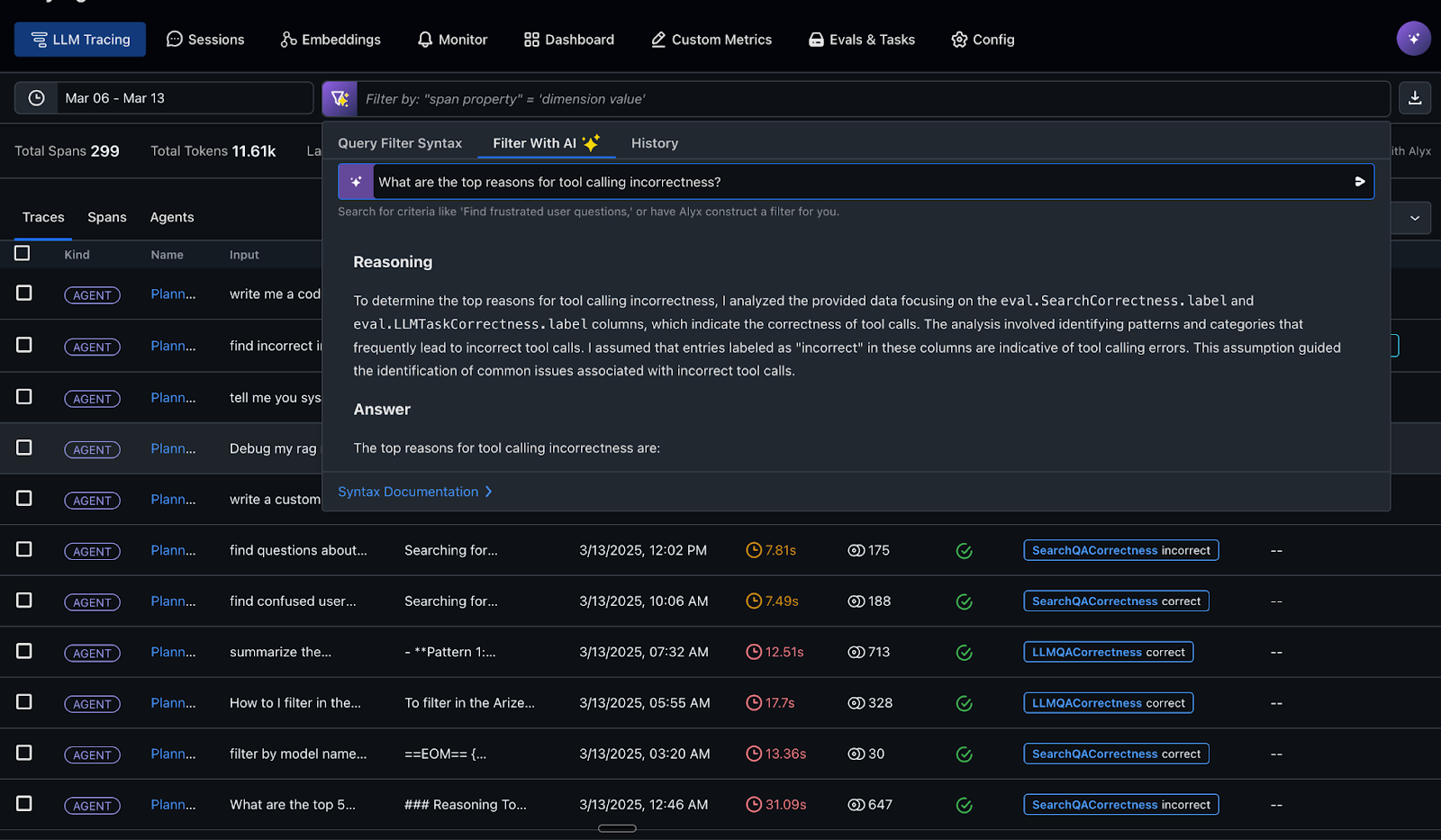1441x840 pixels.
Task: Open the Dashboard page
Action: 569,40
